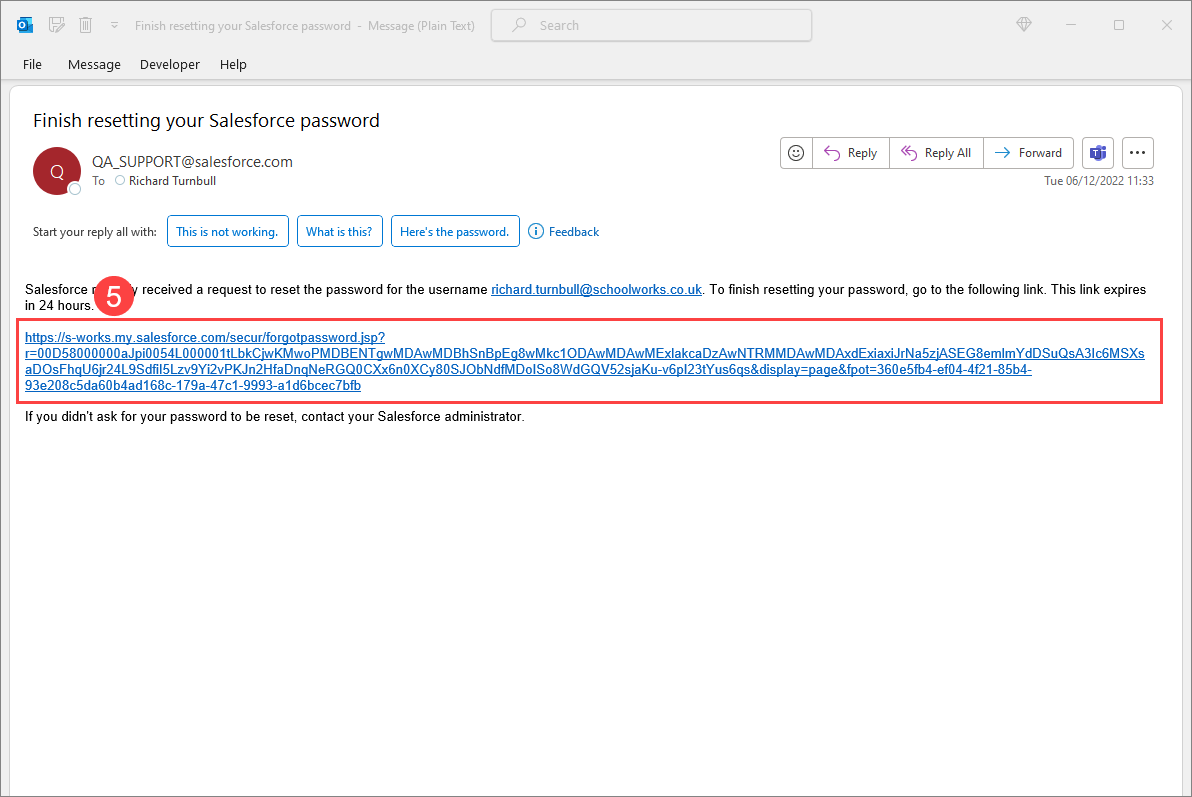Click the Feedback info icon
This screenshot has width=1192, height=797.
coord(536,231)
